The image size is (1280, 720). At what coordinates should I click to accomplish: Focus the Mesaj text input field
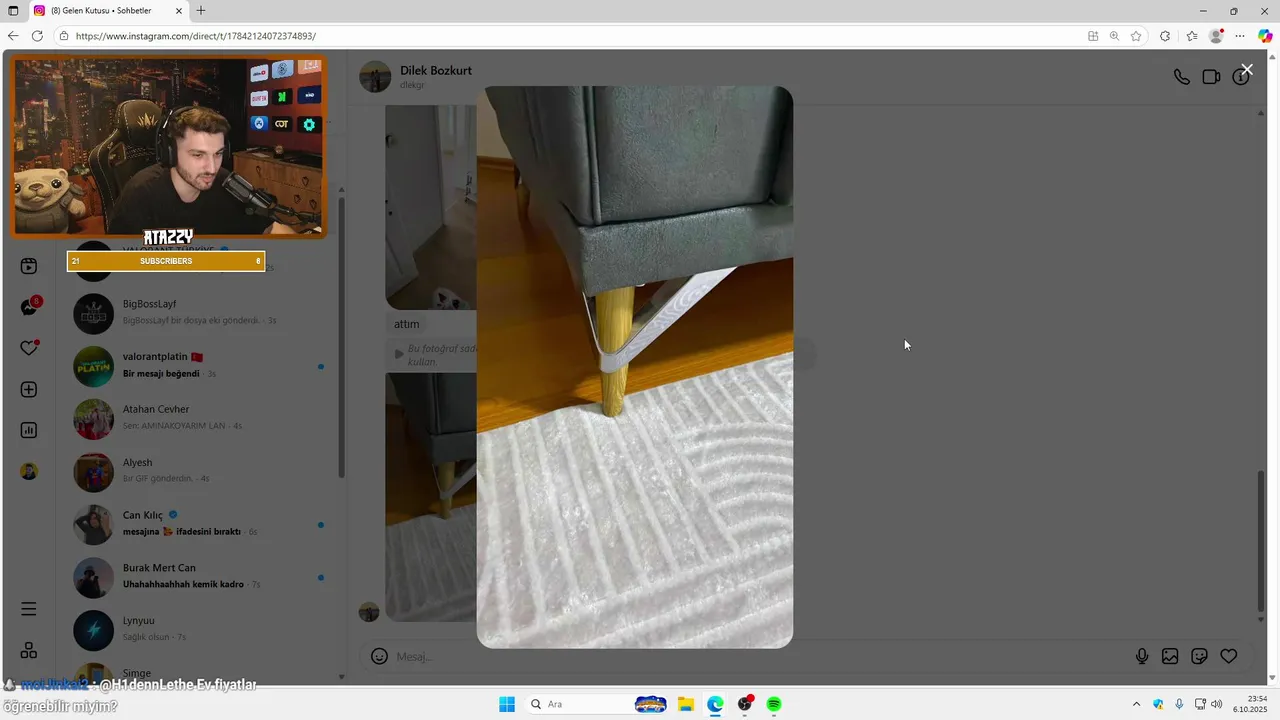(760, 657)
